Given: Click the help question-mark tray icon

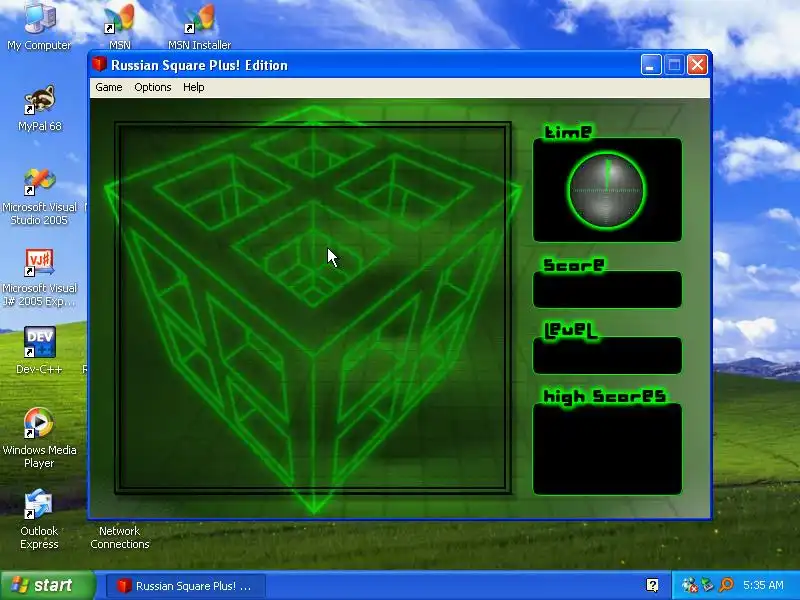Looking at the screenshot, I should [652, 585].
